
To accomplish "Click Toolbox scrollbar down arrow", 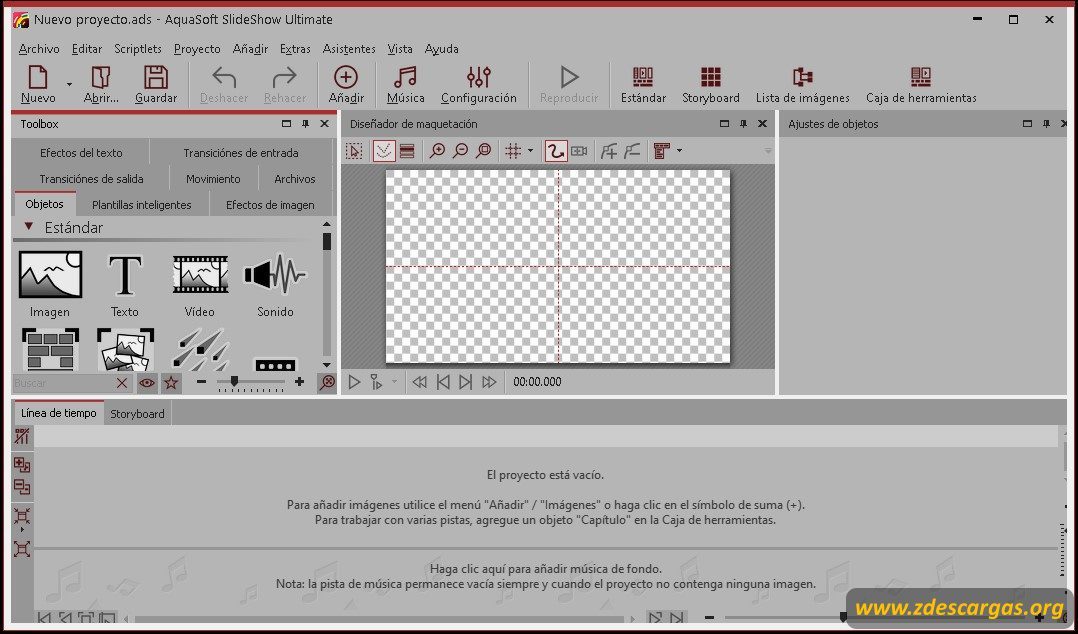I will pos(327,364).
